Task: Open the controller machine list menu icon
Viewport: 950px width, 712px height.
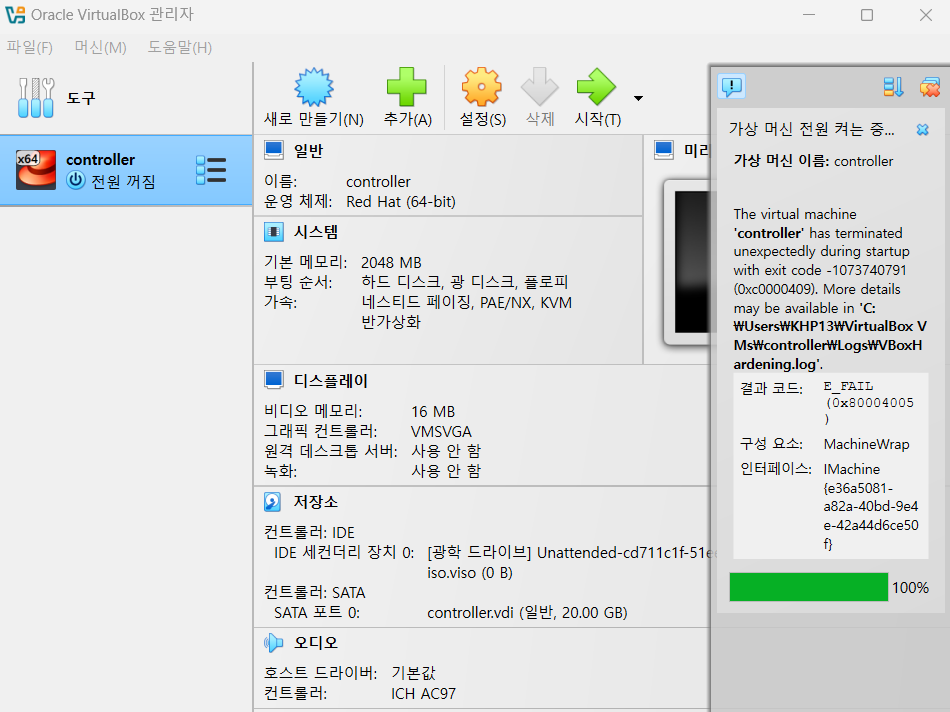Action: click(x=211, y=170)
